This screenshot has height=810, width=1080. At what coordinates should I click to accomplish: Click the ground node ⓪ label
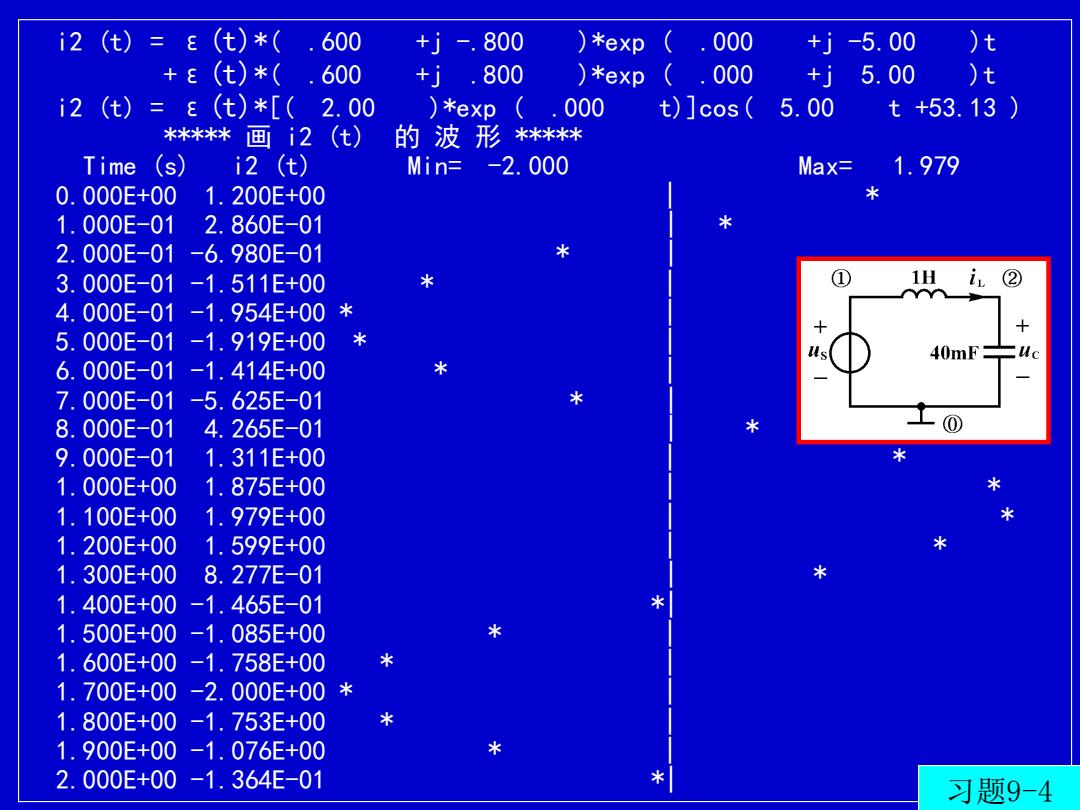[953, 424]
